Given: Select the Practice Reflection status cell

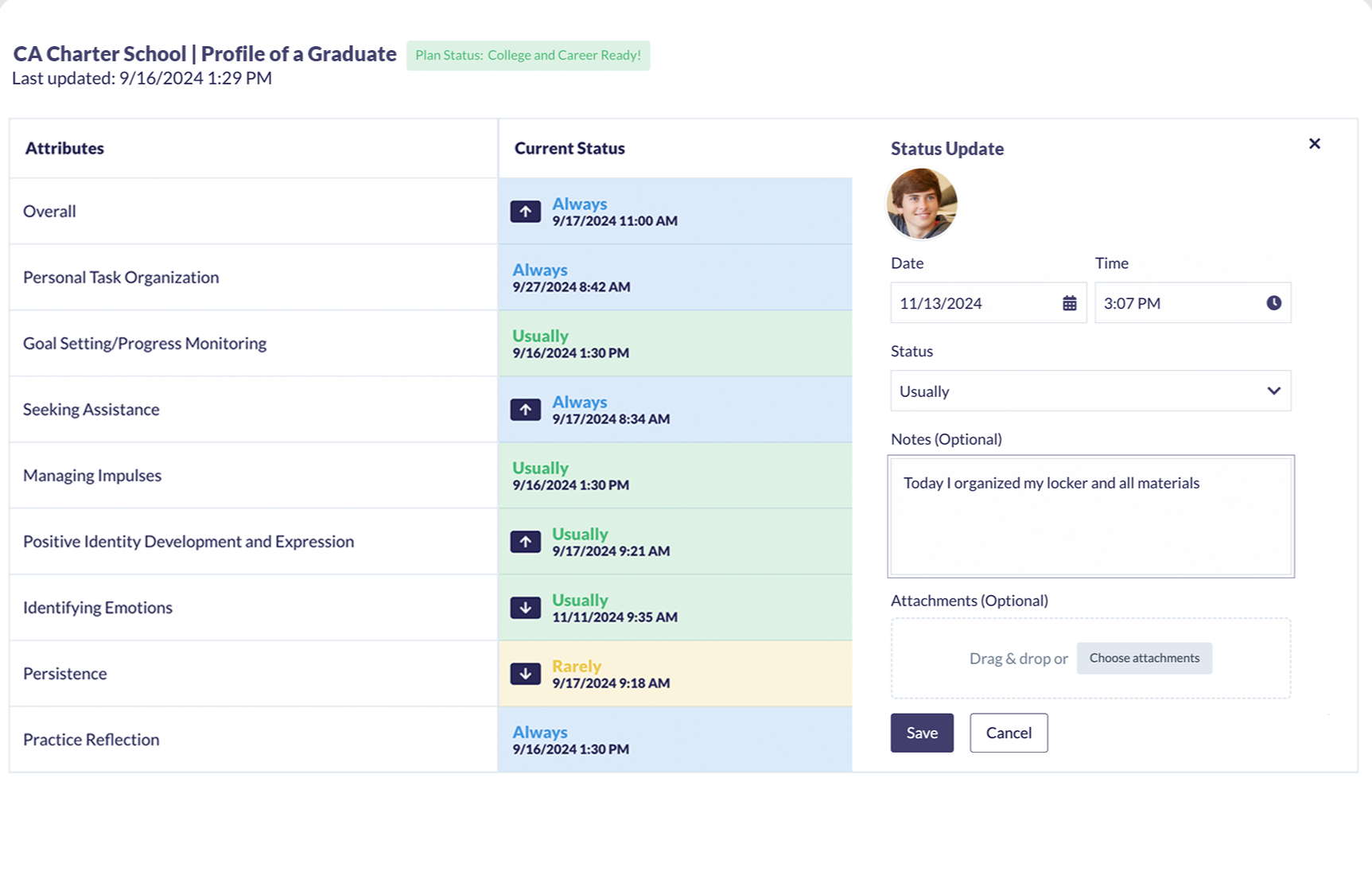Looking at the screenshot, I should coord(674,740).
